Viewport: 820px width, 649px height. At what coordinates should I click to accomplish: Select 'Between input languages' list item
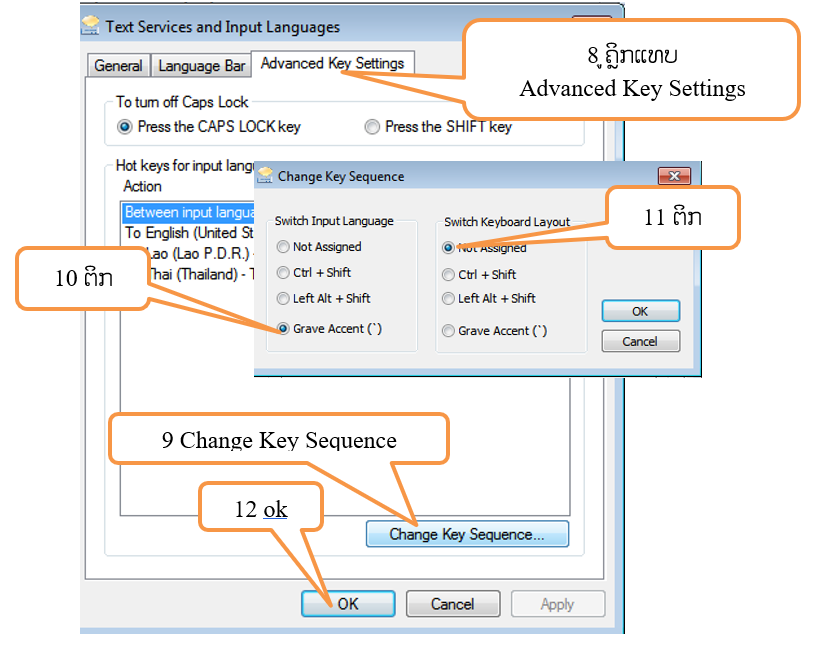188,212
